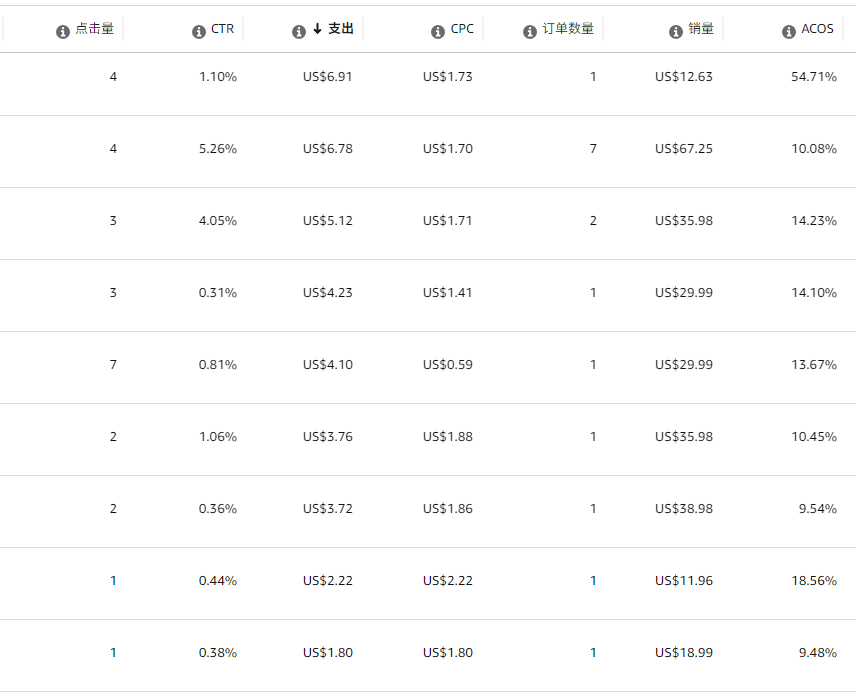Click the info icon beside CPC
The image size is (856, 698).
click(437, 32)
